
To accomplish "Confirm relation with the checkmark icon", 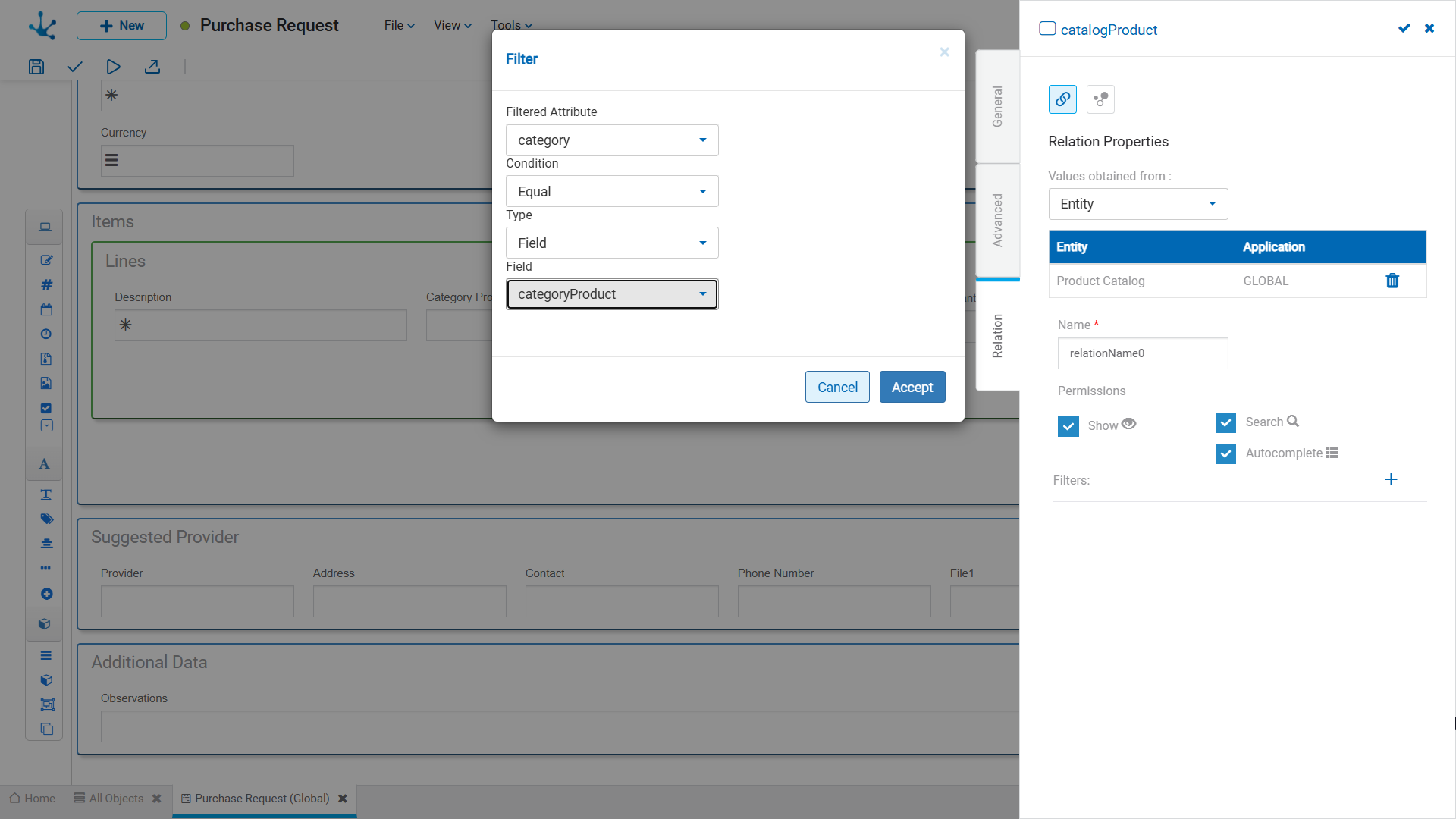I will pos(1404,29).
